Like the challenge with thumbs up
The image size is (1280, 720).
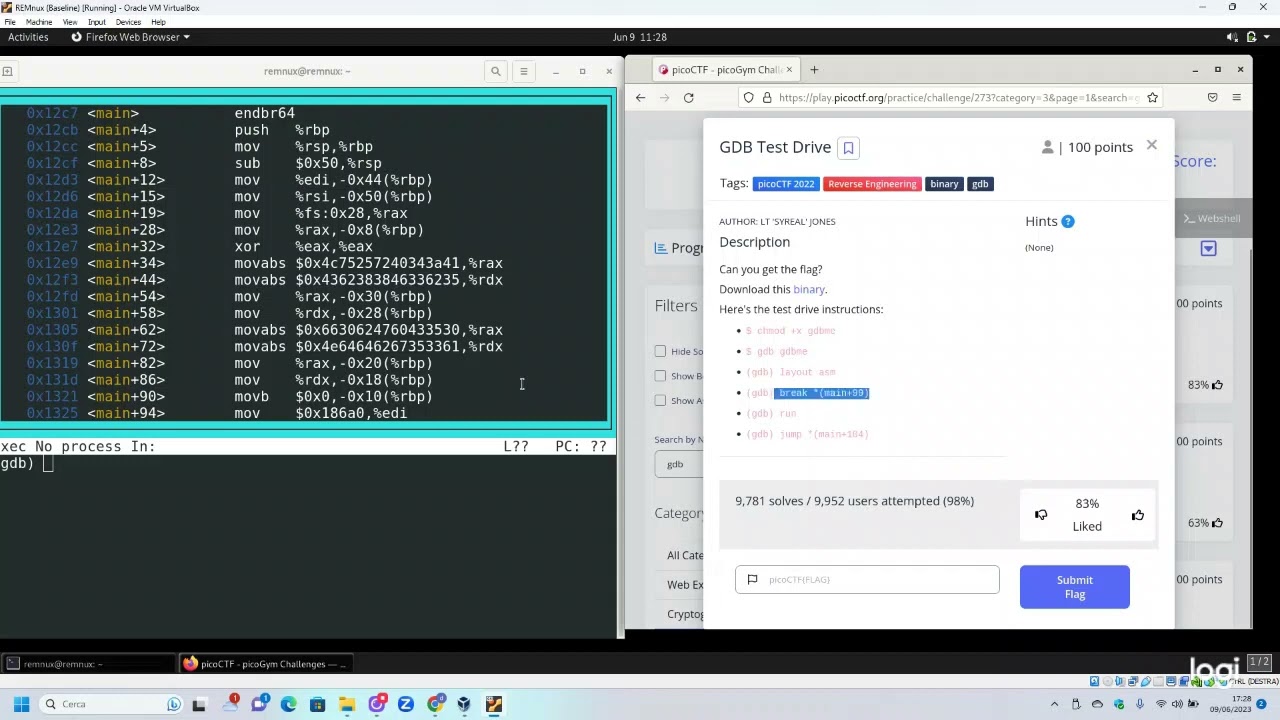[x=1137, y=515]
